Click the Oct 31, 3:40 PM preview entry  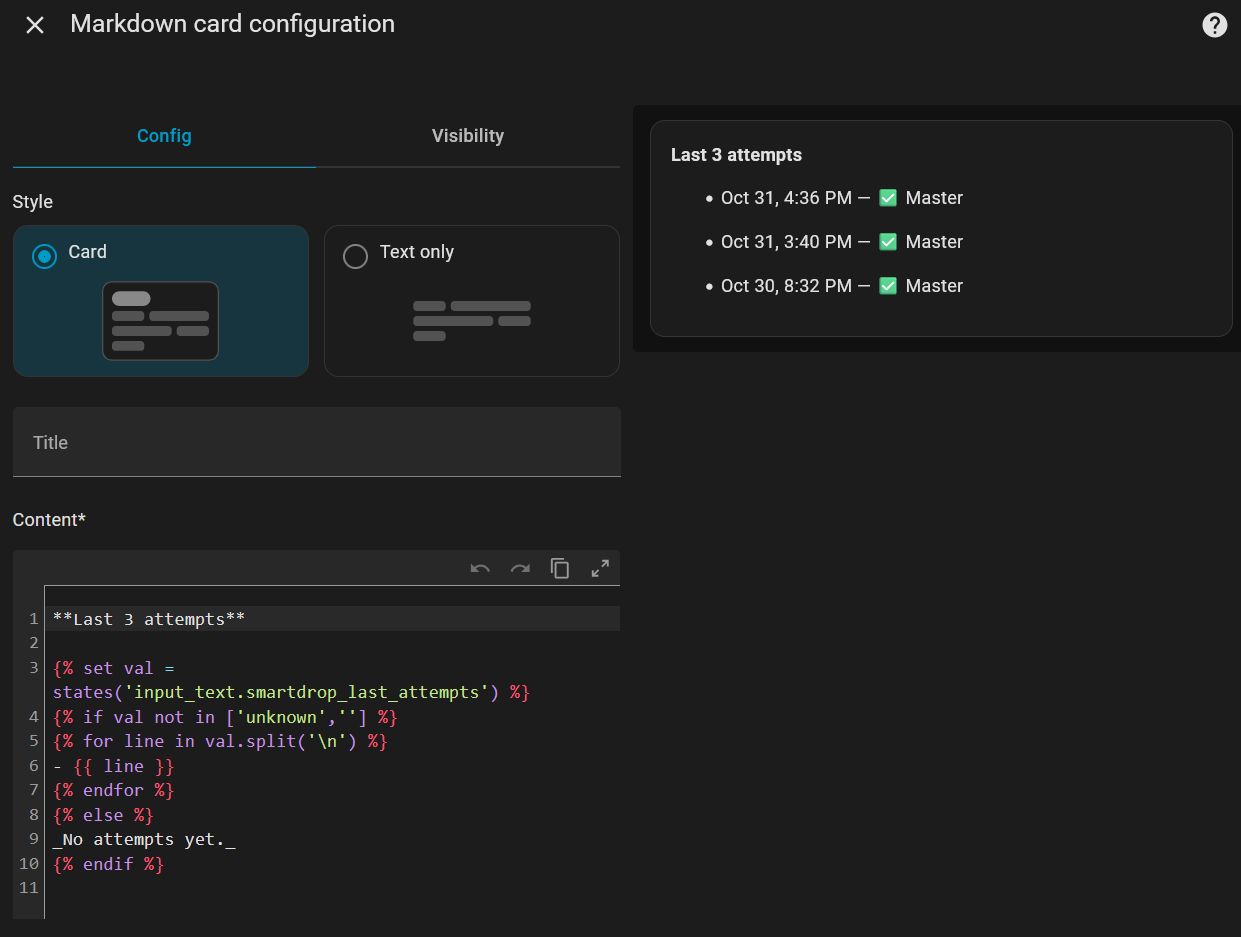coord(786,242)
